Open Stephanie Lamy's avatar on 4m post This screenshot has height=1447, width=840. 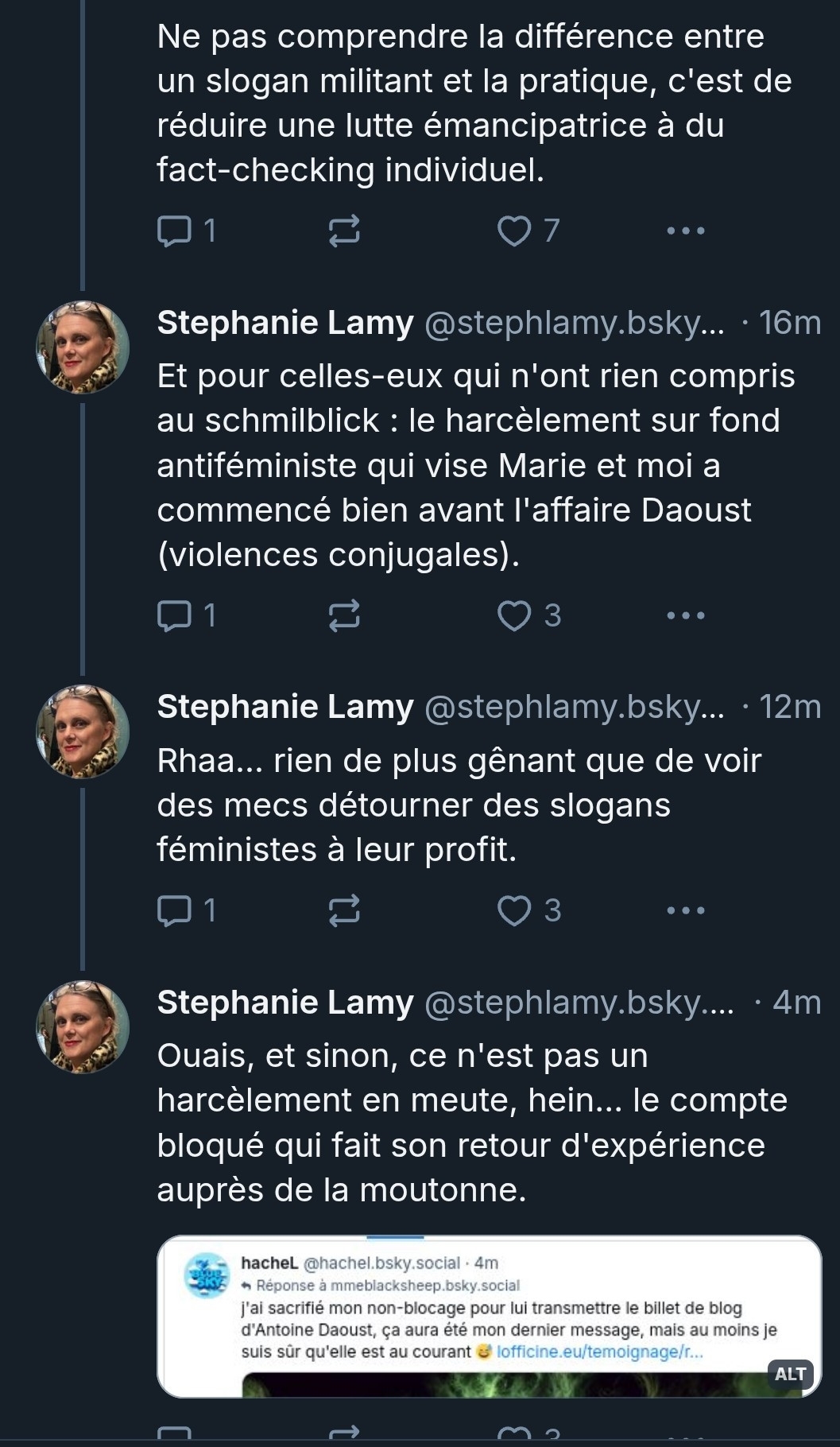coord(83,1026)
